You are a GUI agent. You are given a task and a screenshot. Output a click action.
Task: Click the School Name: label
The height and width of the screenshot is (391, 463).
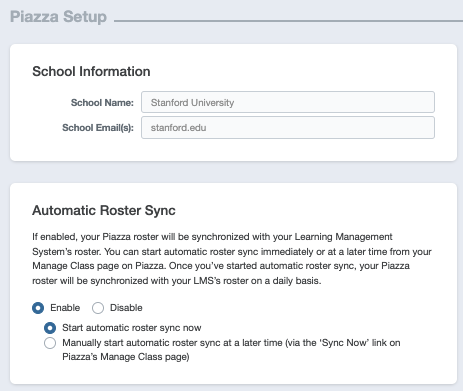[x=102, y=103]
